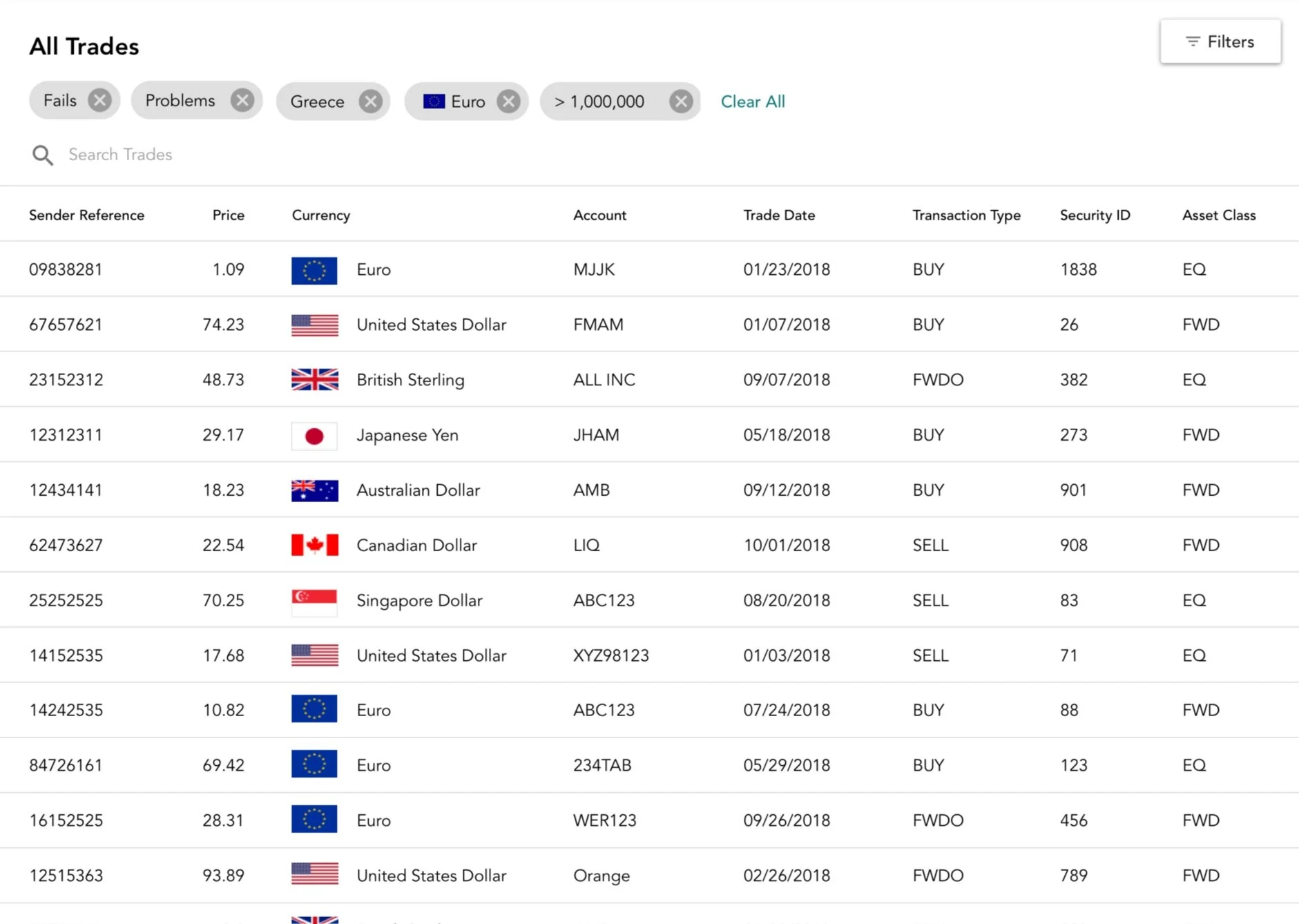Select the Fails filter chip label
The height and width of the screenshot is (924, 1299).
[60, 101]
